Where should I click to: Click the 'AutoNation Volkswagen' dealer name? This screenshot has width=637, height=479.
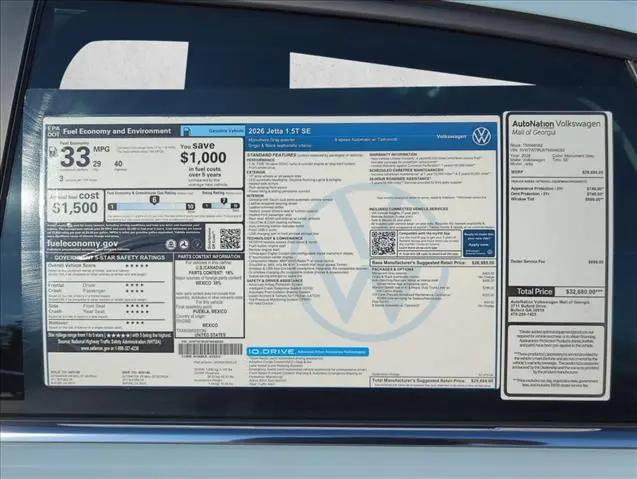coord(556,124)
